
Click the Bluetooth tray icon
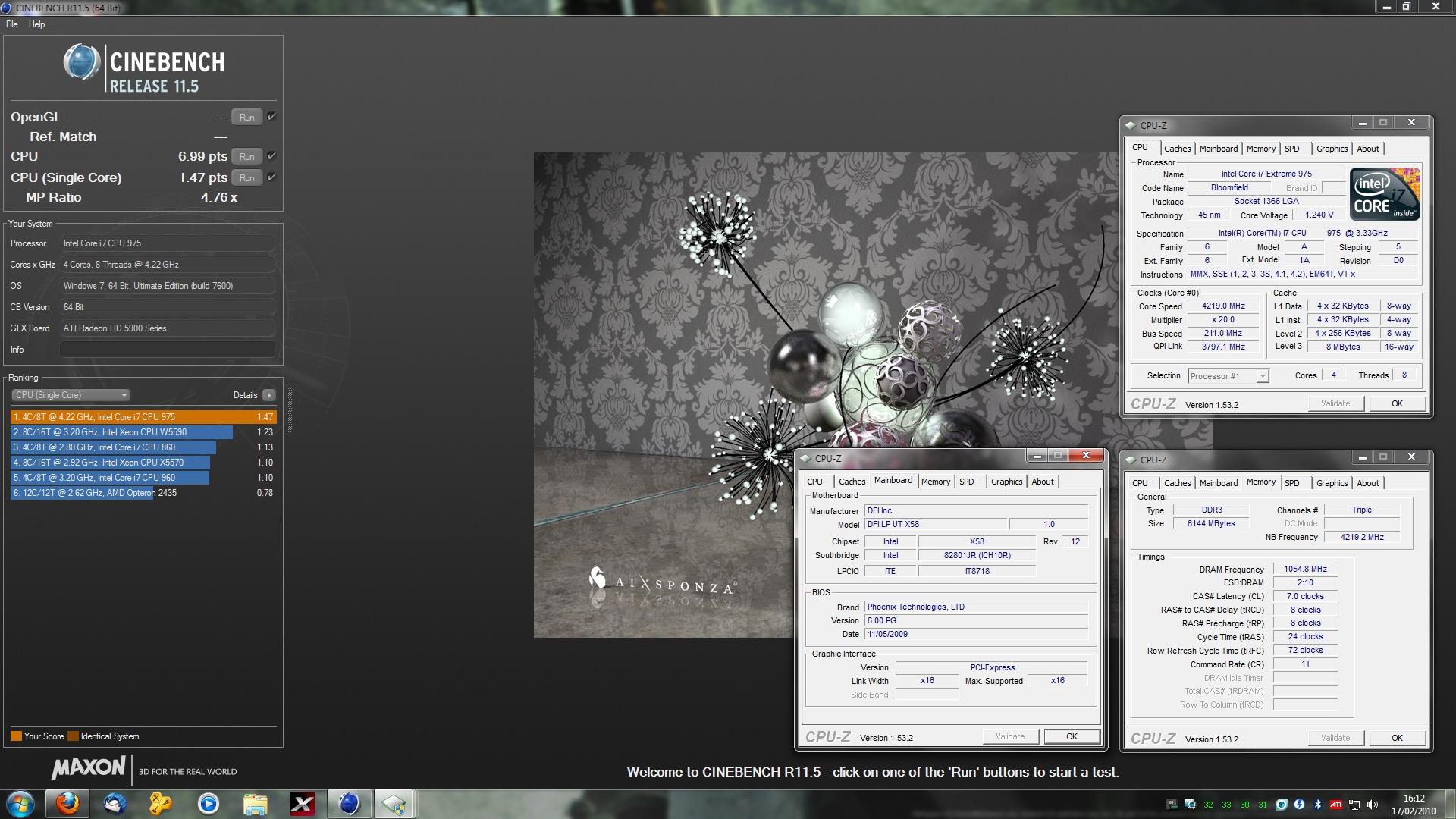tap(1317, 805)
